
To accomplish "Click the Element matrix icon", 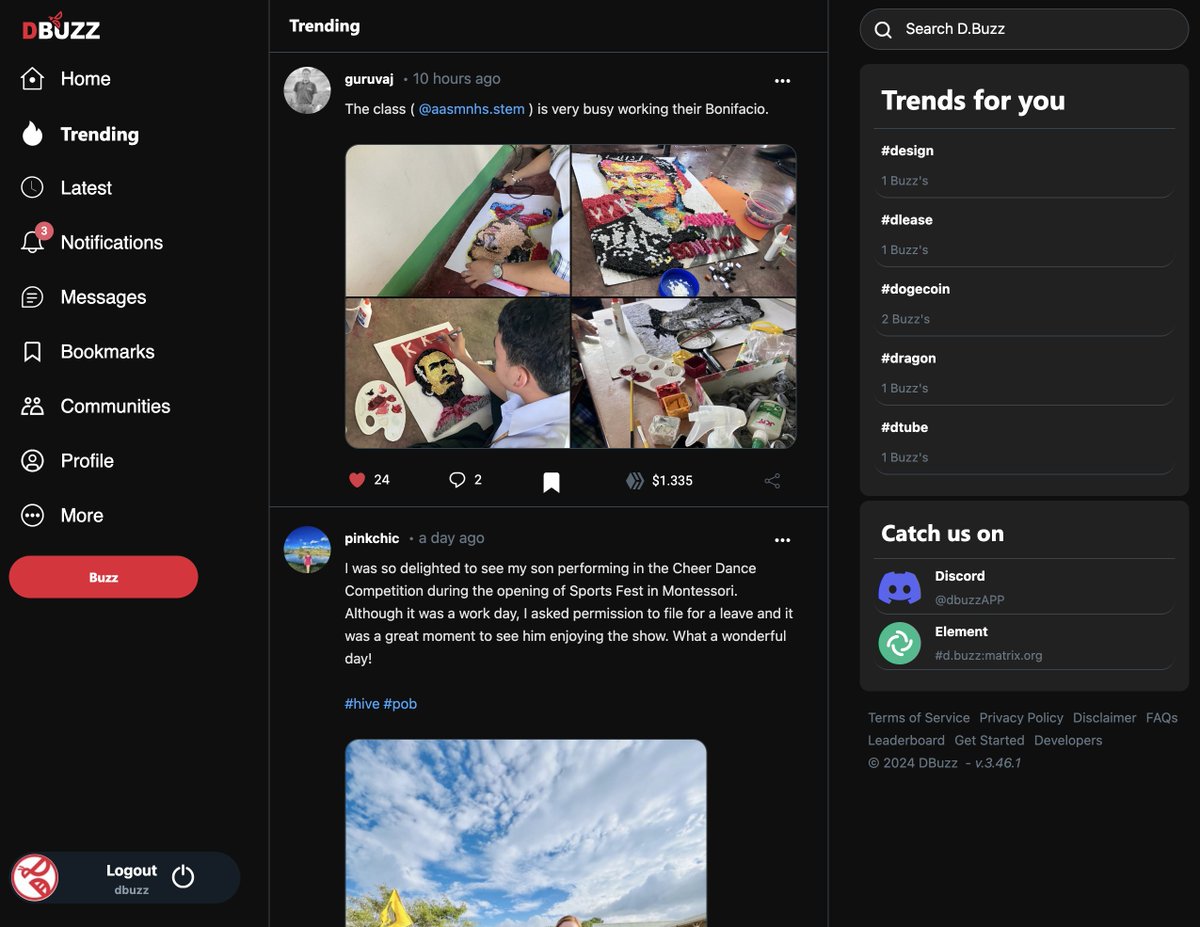I will tap(899, 644).
